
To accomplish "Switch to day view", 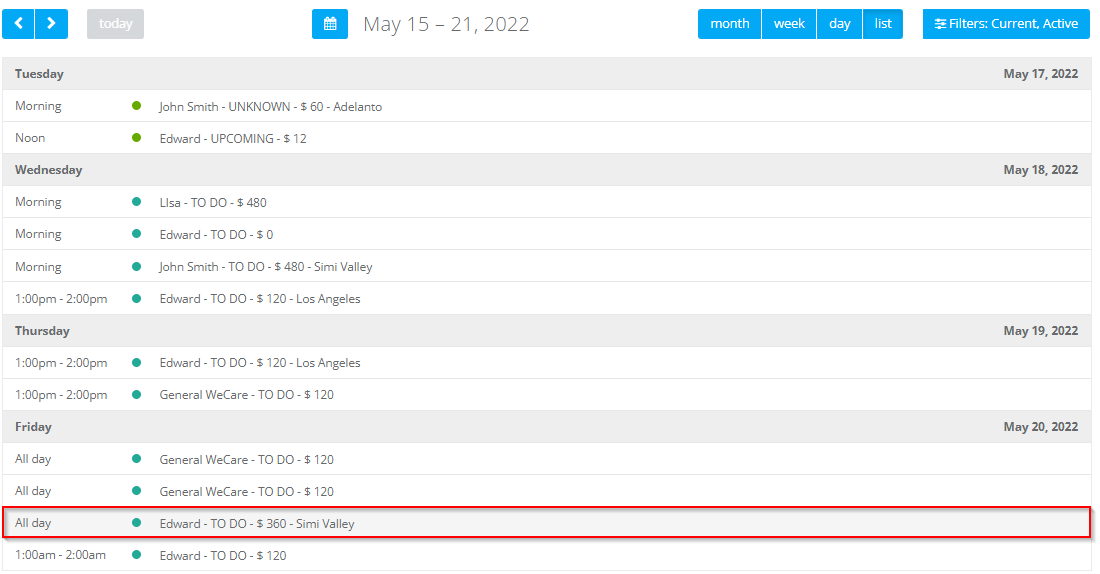I will (x=840, y=24).
